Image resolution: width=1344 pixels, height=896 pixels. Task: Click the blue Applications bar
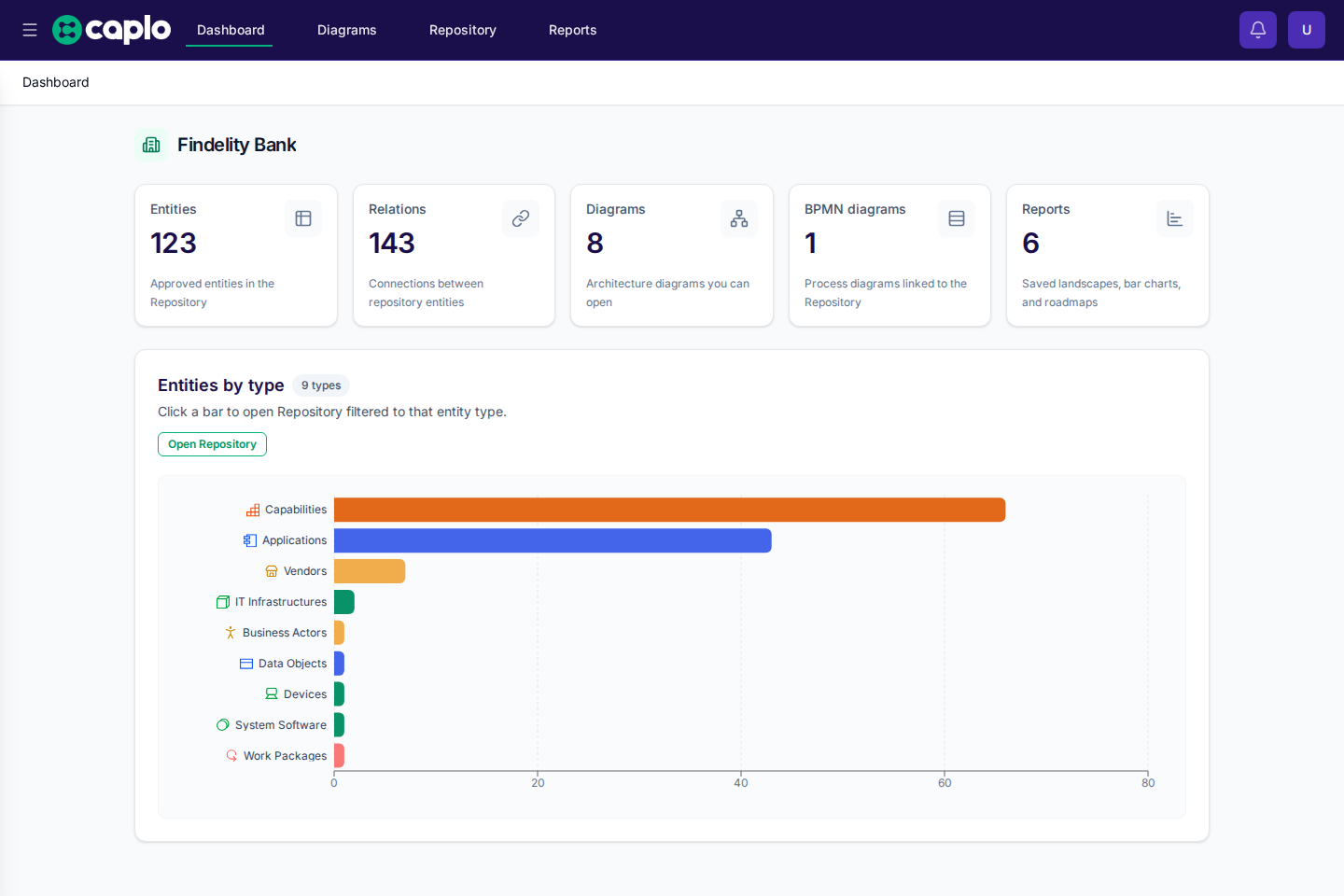553,540
